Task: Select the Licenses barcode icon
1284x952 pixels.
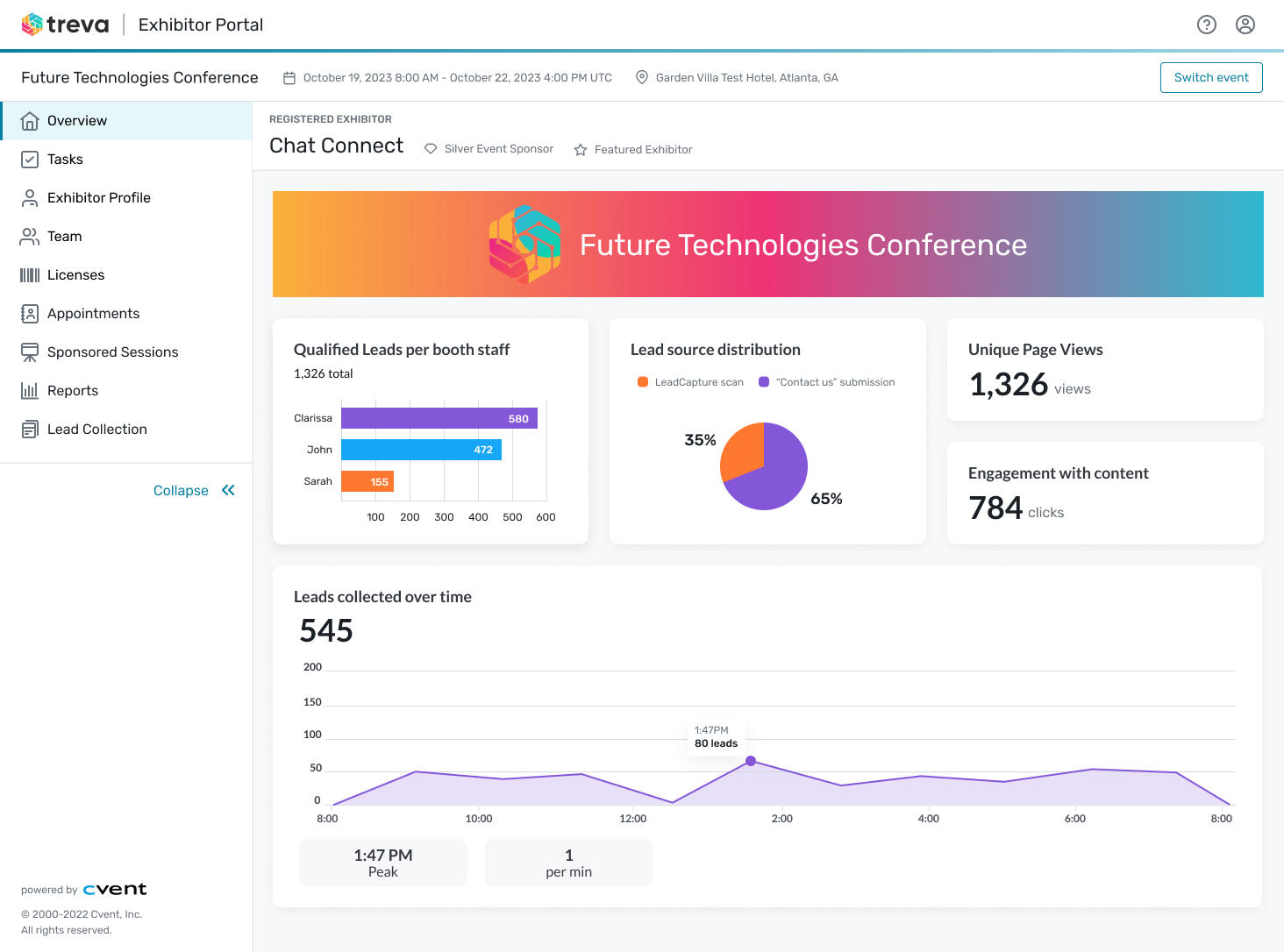Action: 30,274
